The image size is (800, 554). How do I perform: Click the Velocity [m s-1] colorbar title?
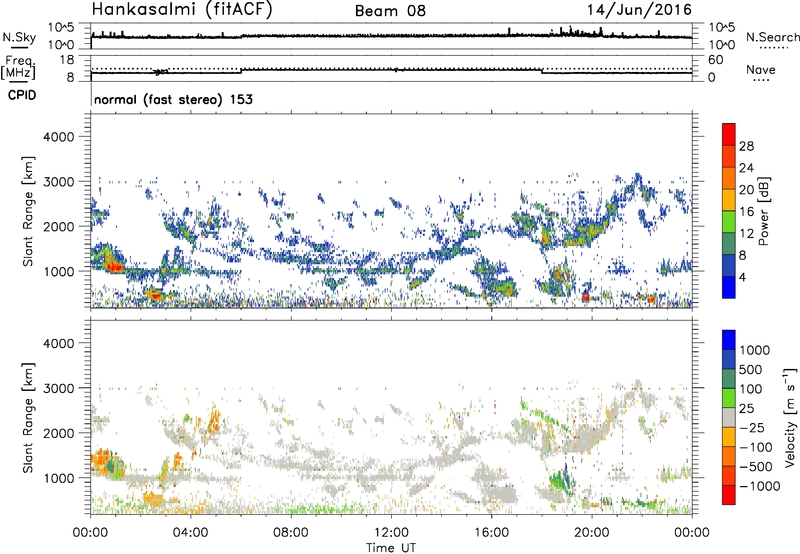[x=790, y=417]
